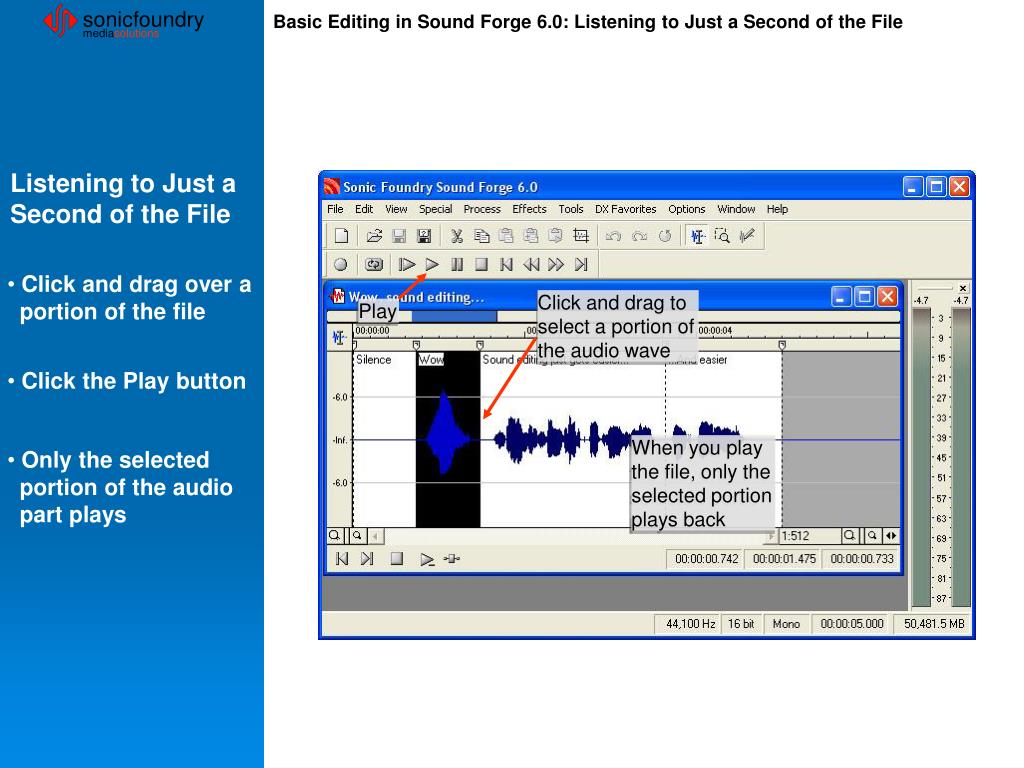The image size is (1024, 768).
Task: Click the left level zoom magnifier button
Action: click(334, 536)
